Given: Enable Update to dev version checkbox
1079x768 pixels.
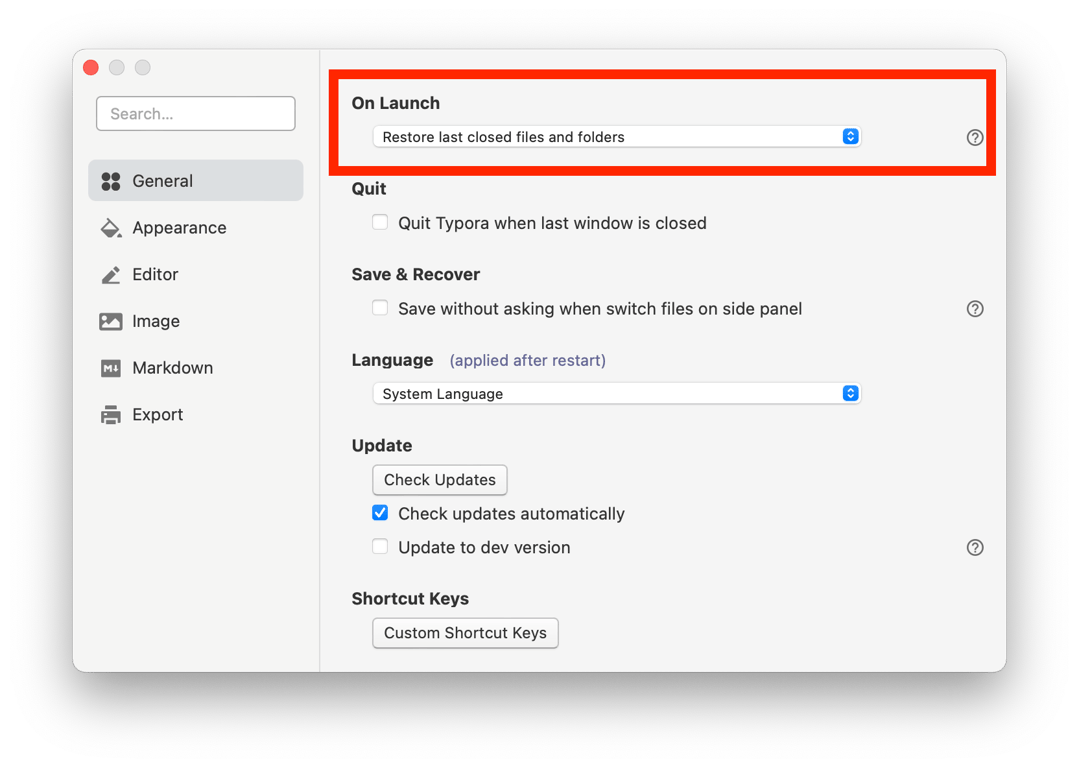Looking at the screenshot, I should (x=380, y=547).
